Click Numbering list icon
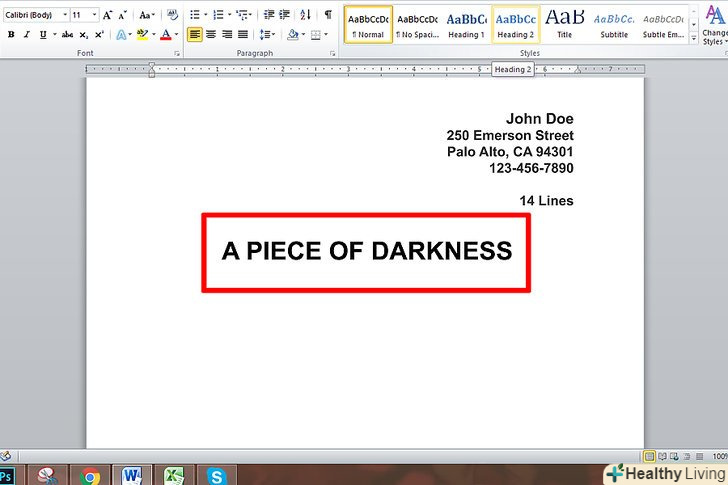Screen dimensions: 728x485 [x=218, y=15]
